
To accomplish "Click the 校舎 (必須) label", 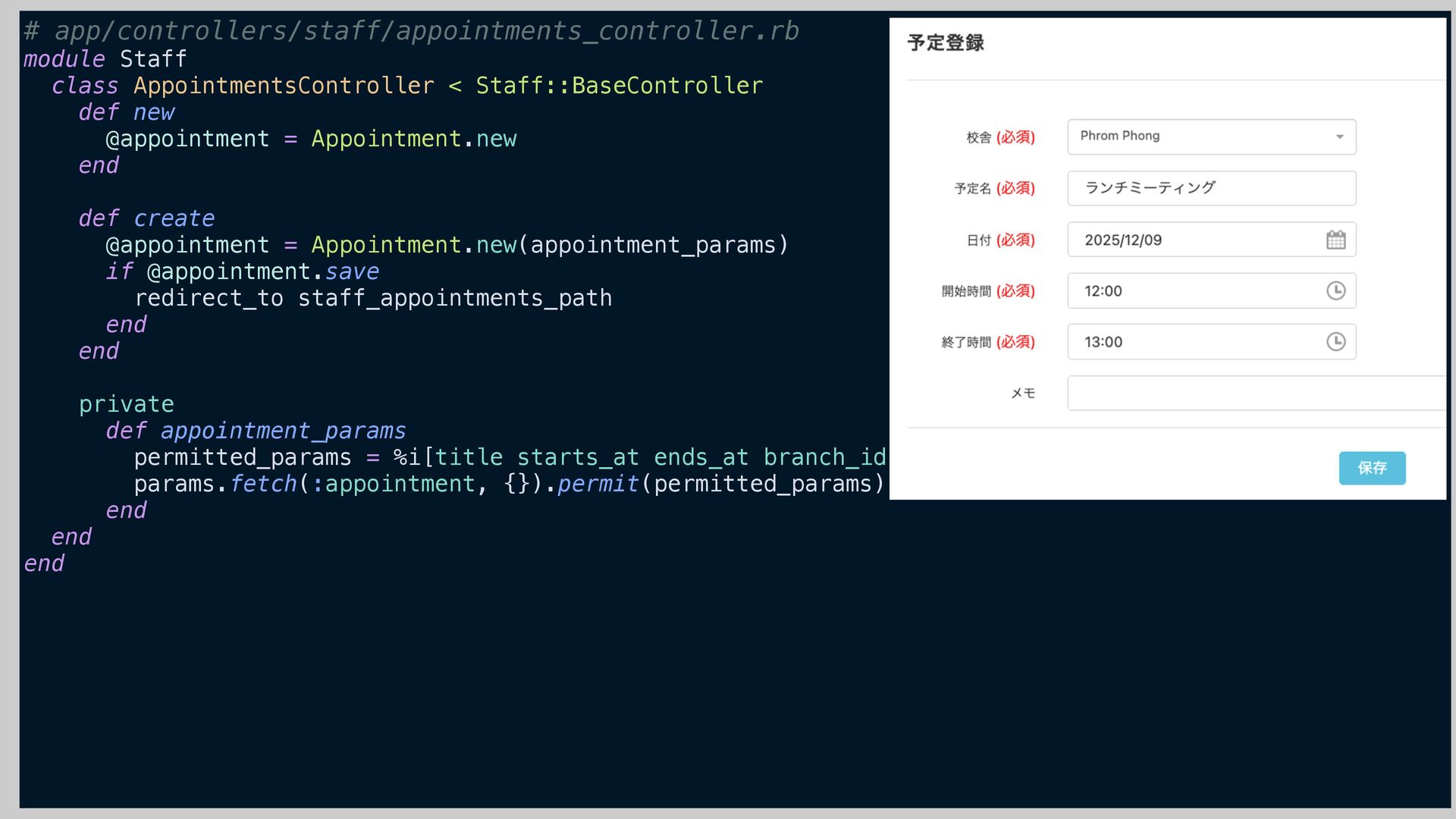I will [x=999, y=138].
